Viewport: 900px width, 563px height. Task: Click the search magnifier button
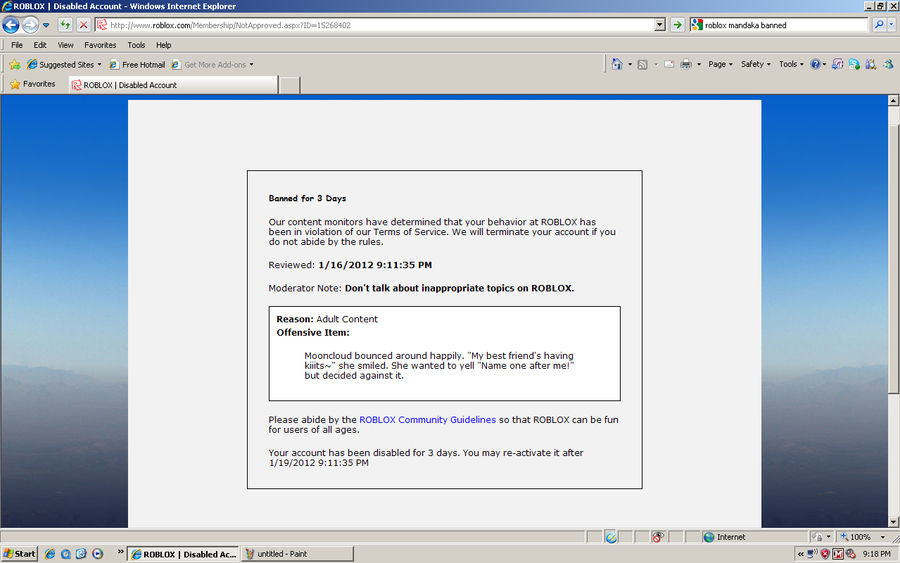point(879,25)
